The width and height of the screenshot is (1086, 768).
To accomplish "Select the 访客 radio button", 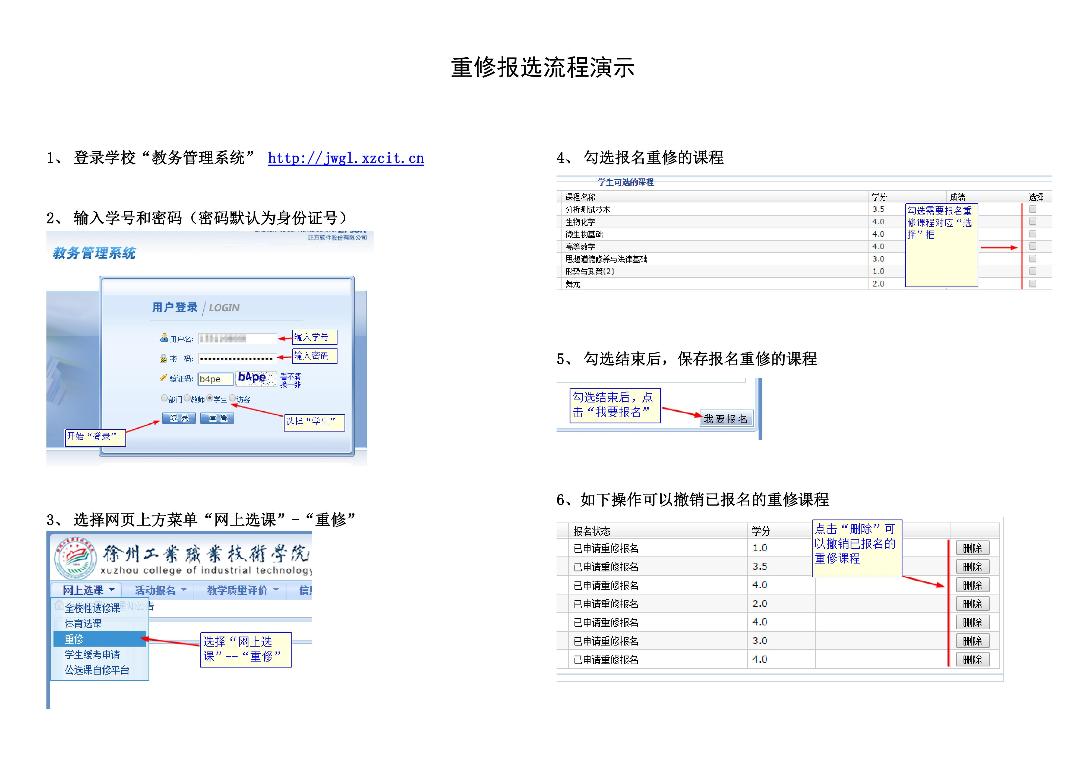I will pos(232,398).
